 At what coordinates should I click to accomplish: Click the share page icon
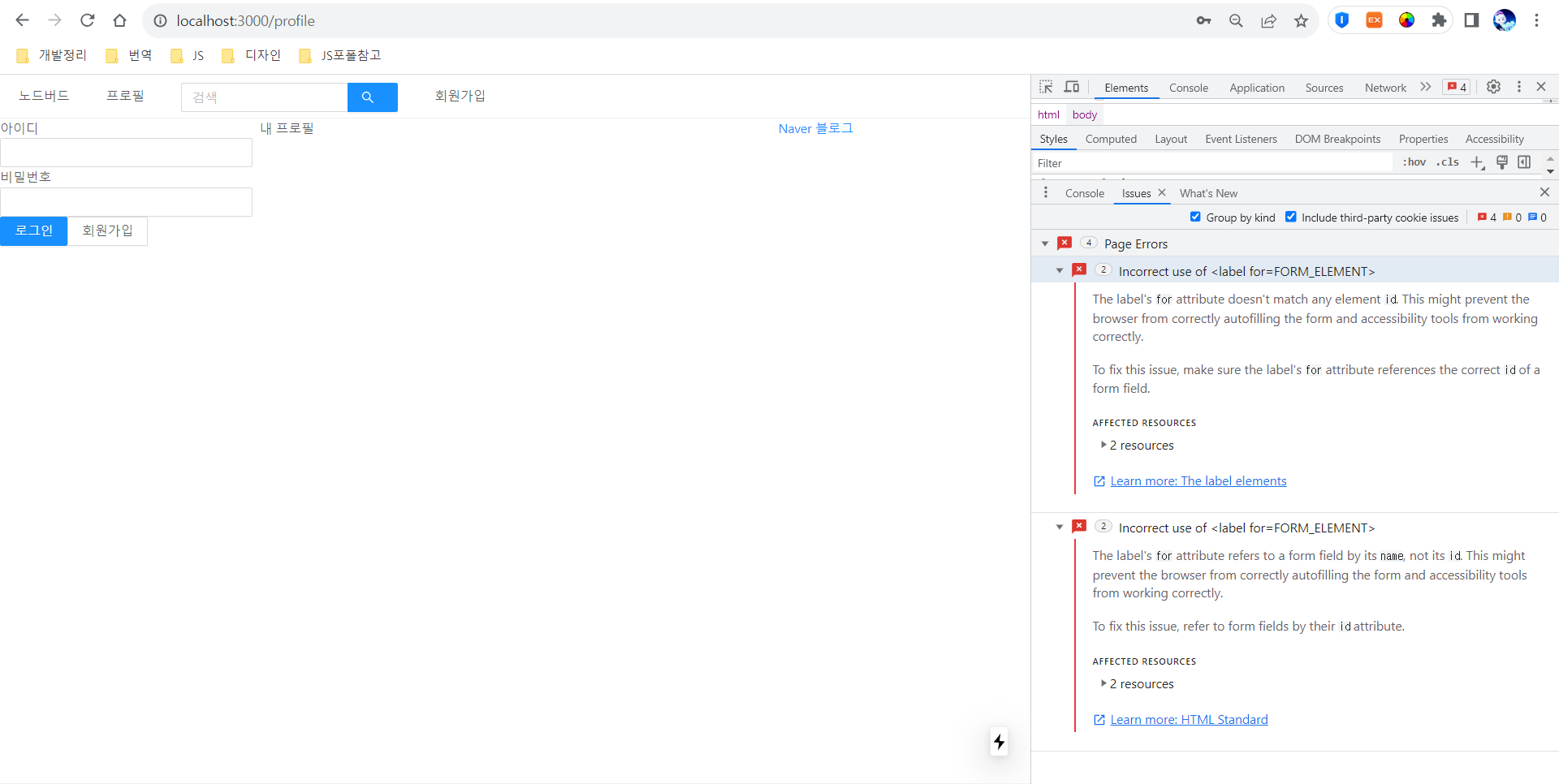1268,20
